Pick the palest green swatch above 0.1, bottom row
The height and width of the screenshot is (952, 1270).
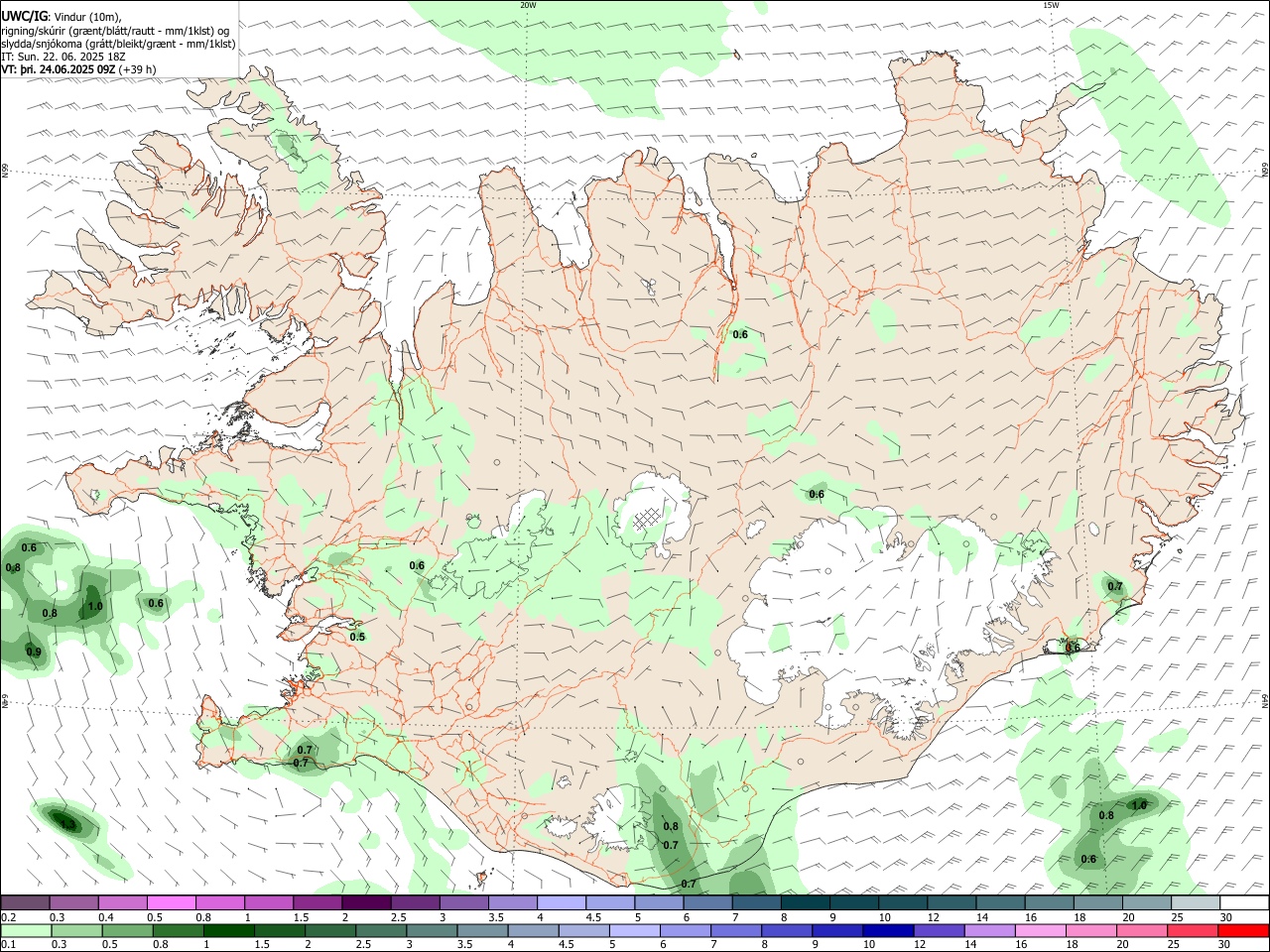coord(25,931)
